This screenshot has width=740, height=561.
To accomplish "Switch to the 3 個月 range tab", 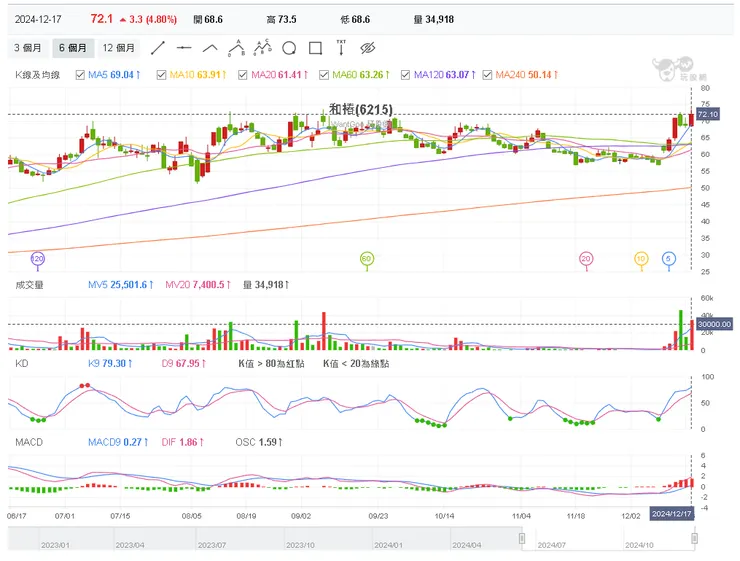I will coord(26,48).
